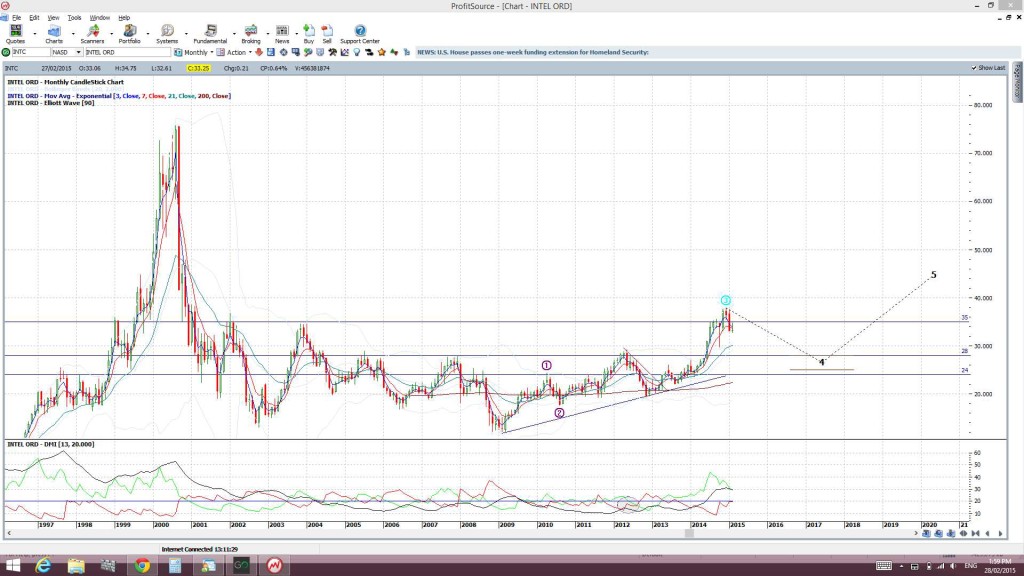
Task: Select the Elliott Wave 2 marker
Action: pos(559,413)
